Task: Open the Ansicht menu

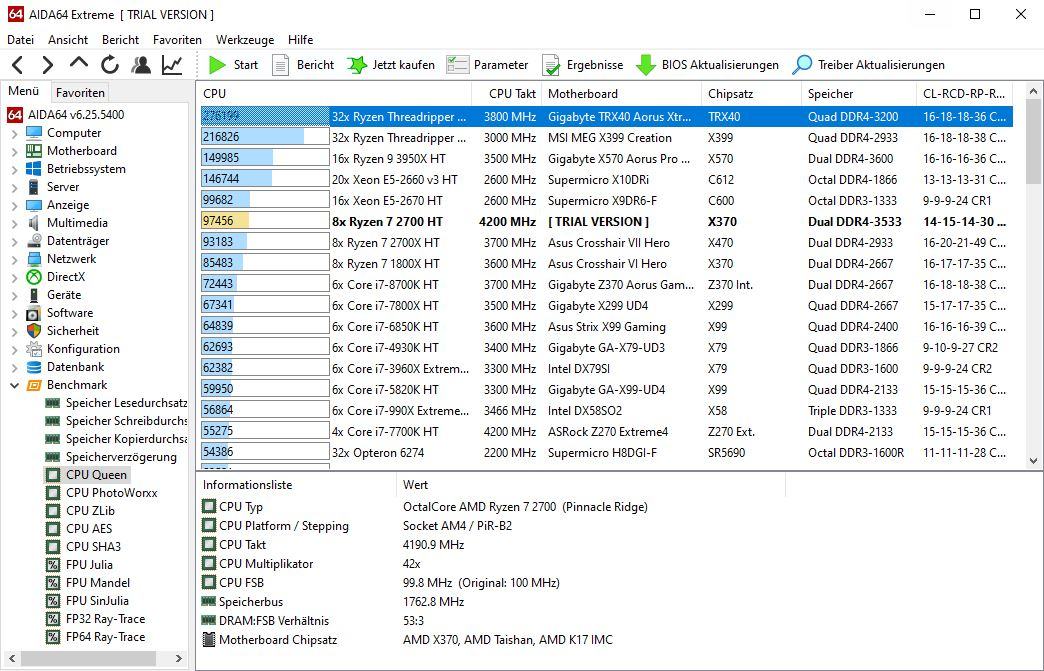Action: pos(68,40)
